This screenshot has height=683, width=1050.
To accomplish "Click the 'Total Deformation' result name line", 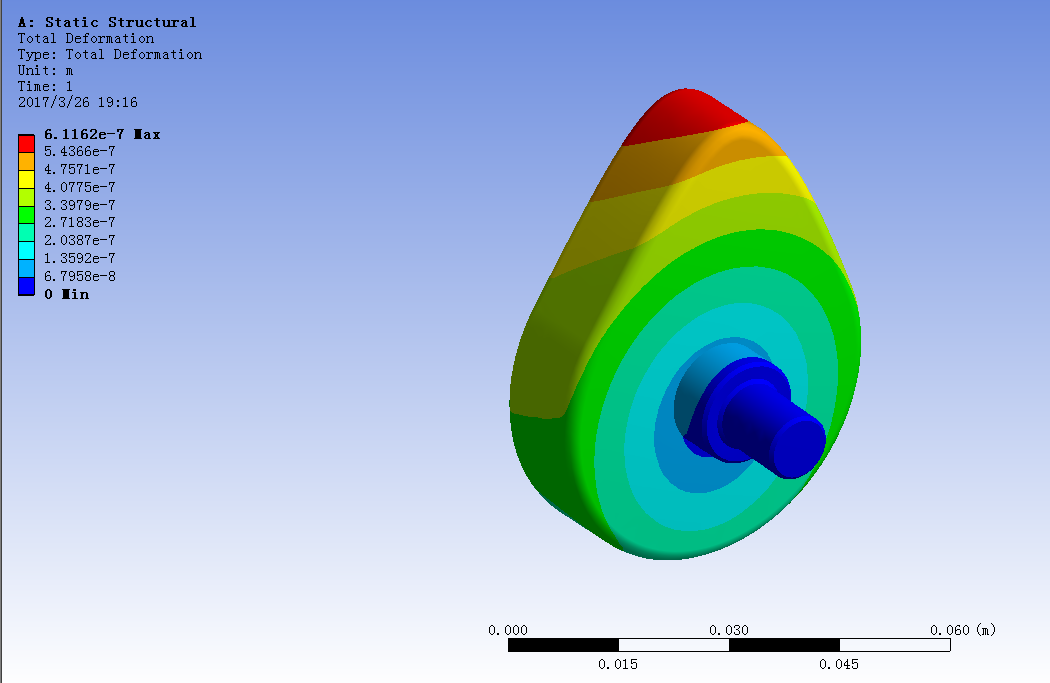I will click(x=86, y=38).
